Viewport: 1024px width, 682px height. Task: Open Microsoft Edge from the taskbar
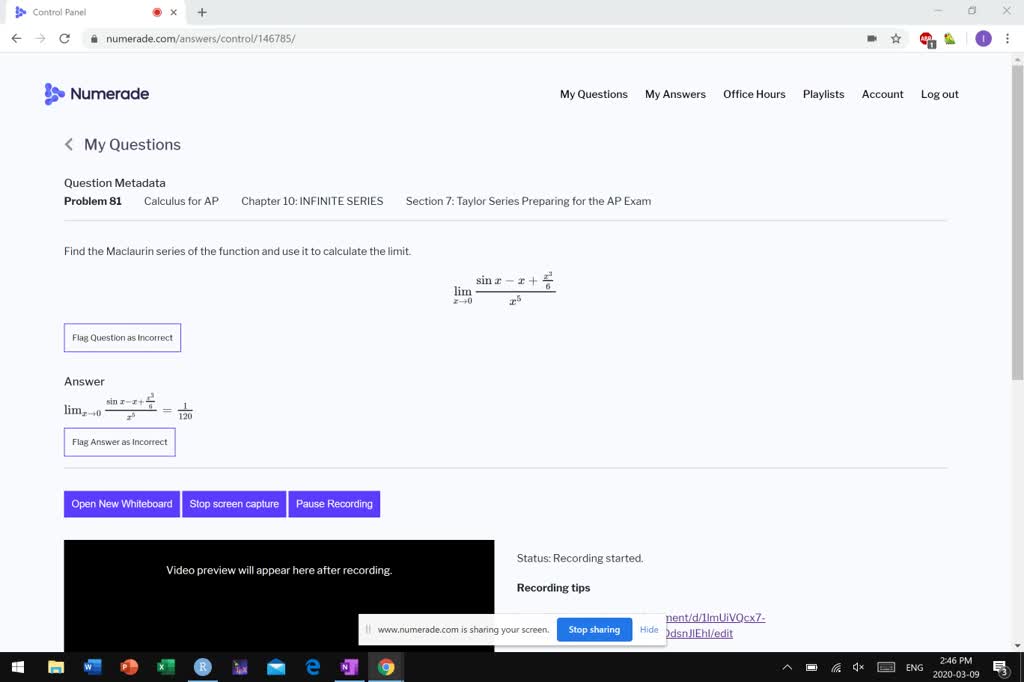pyautogui.click(x=312, y=666)
